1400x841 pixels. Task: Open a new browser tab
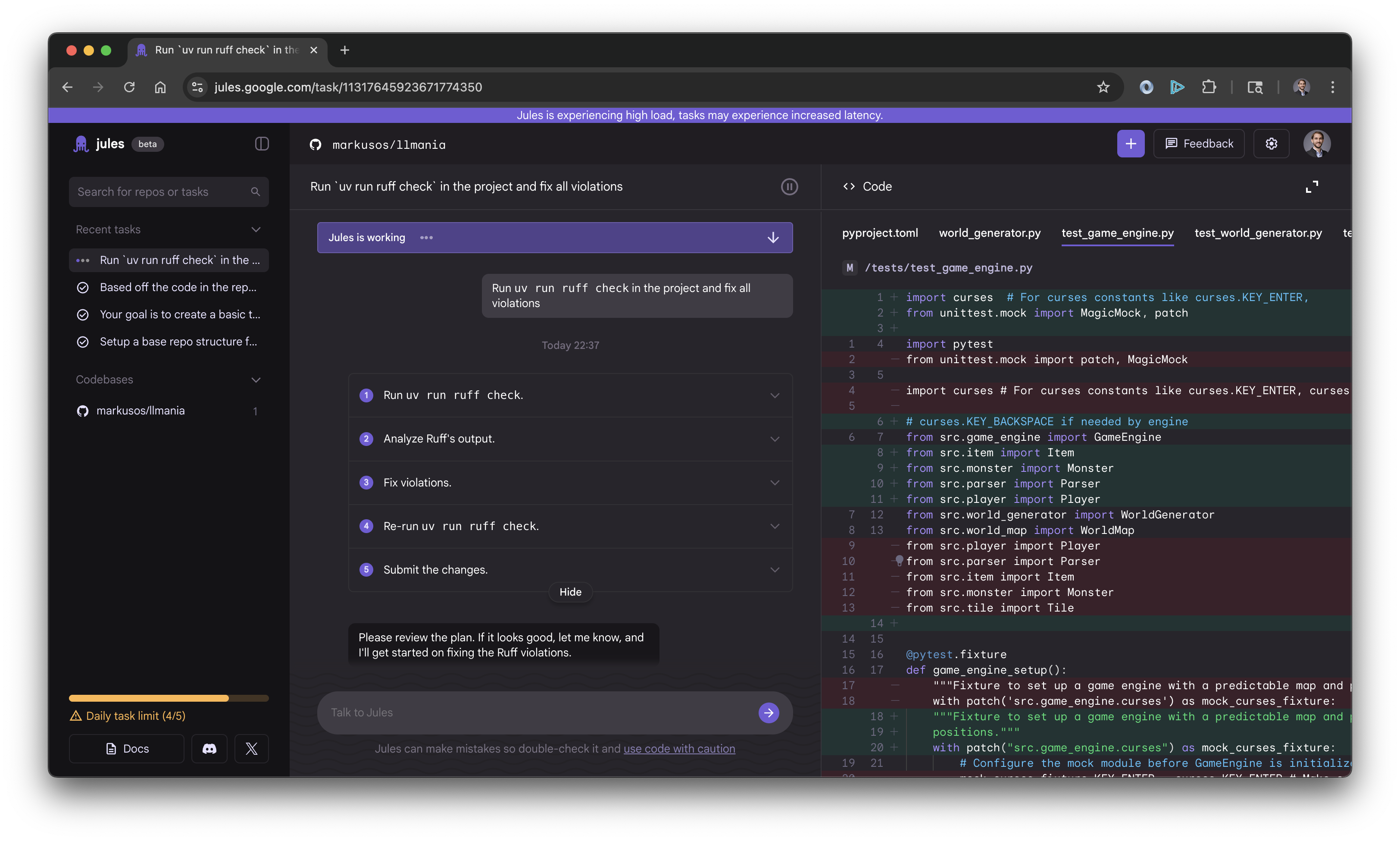tap(344, 50)
